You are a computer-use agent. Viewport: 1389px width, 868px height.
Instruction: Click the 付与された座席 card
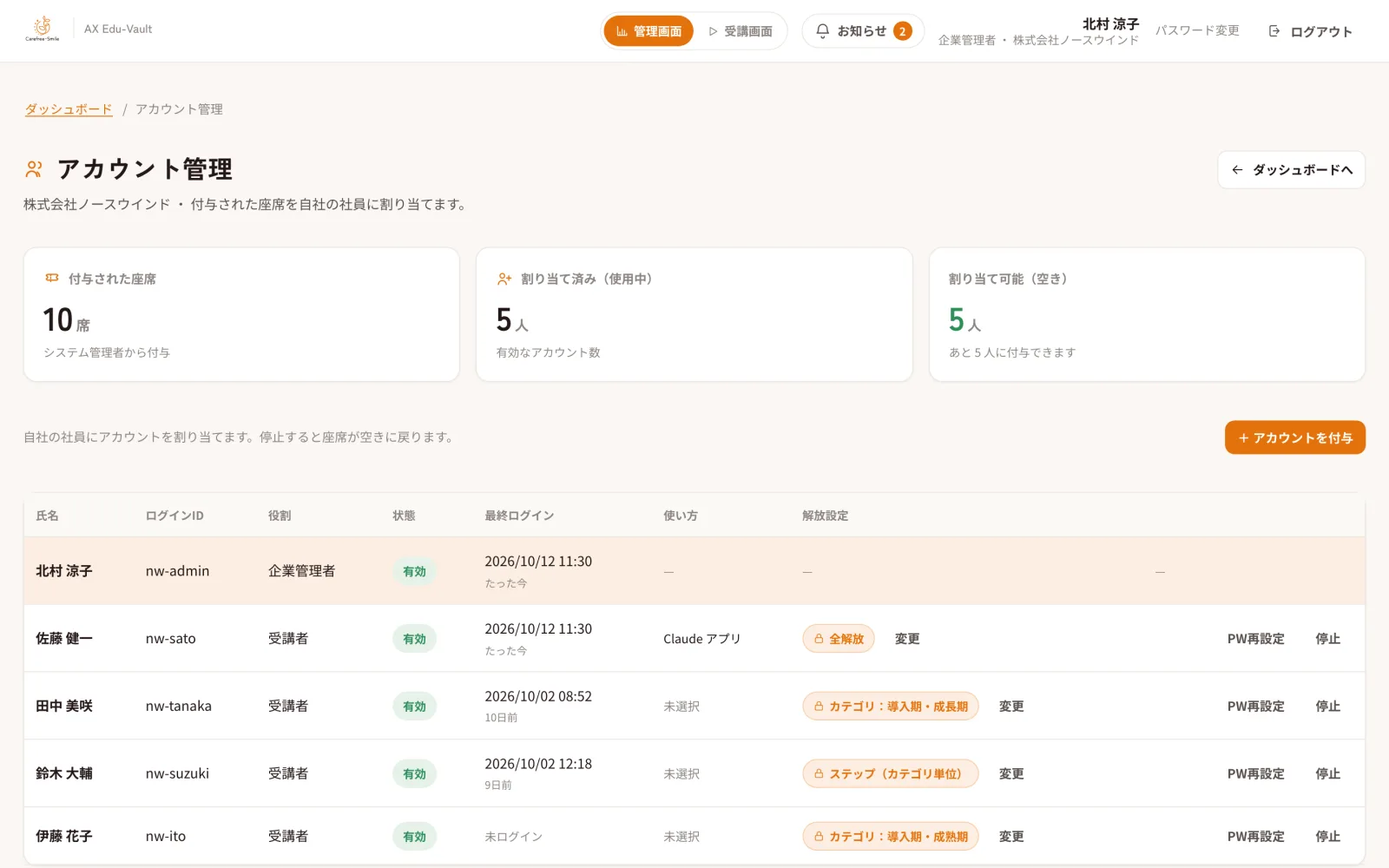tap(241, 314)
